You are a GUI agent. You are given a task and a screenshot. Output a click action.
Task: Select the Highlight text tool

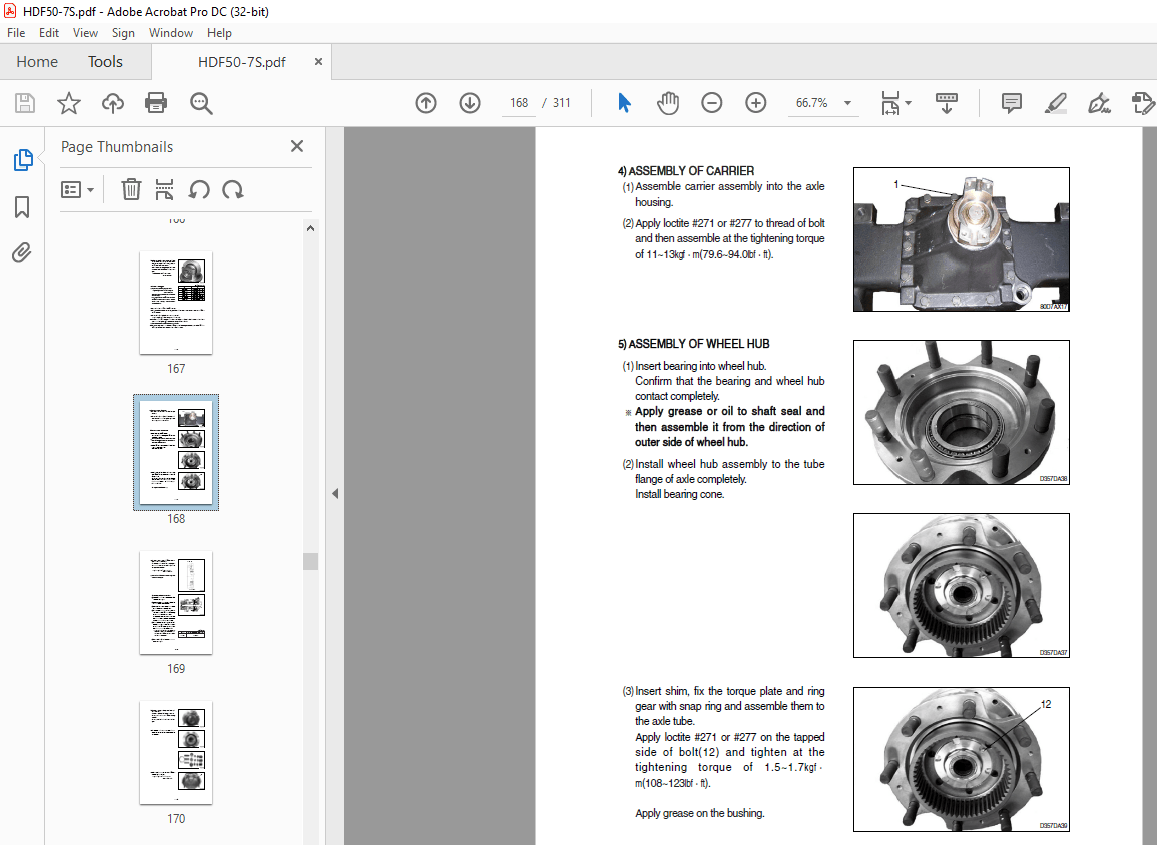(x=1056, y=103)
